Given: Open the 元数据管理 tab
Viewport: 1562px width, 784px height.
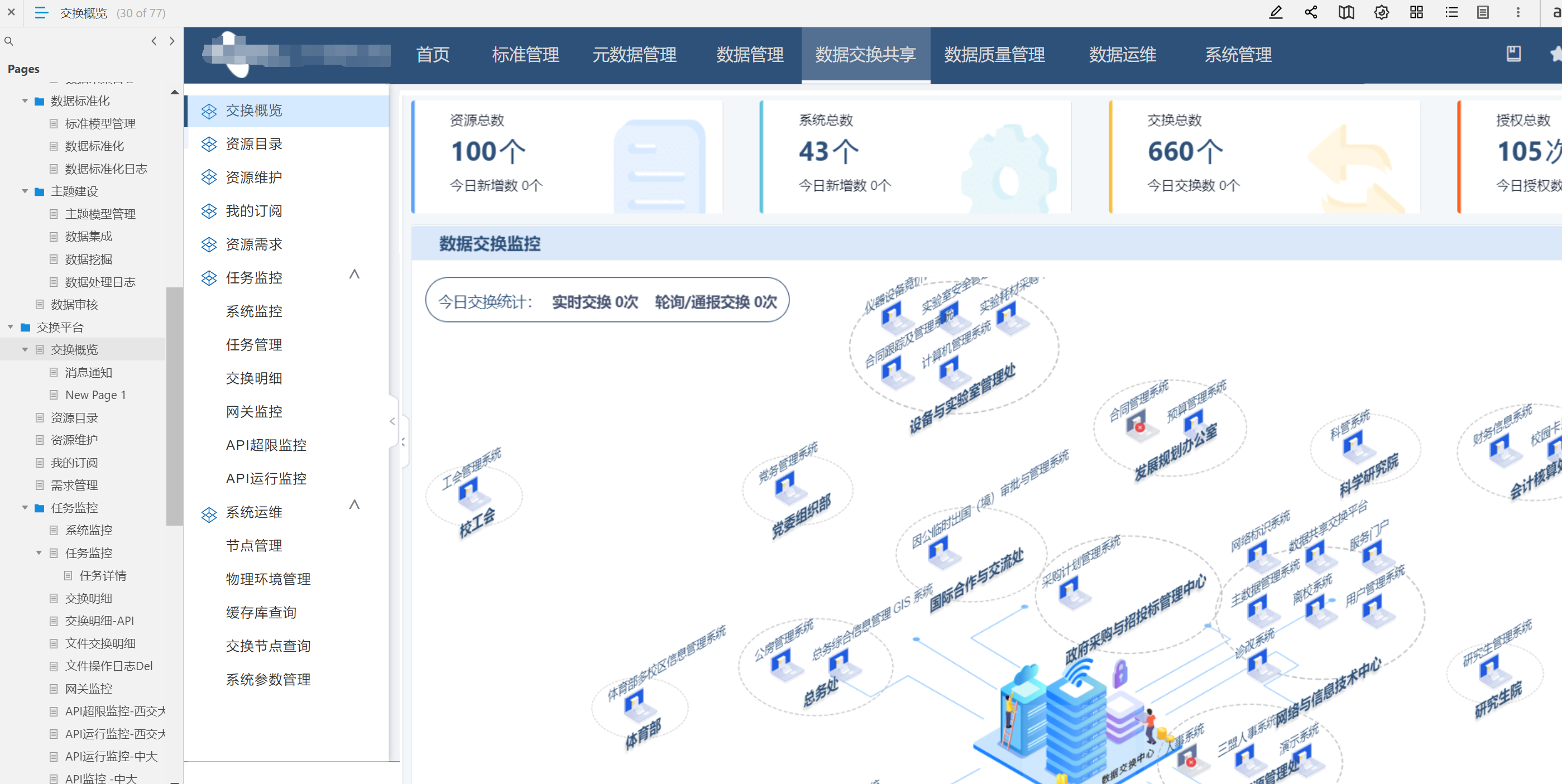Looking at the screenshot, I should pos(634,55).
